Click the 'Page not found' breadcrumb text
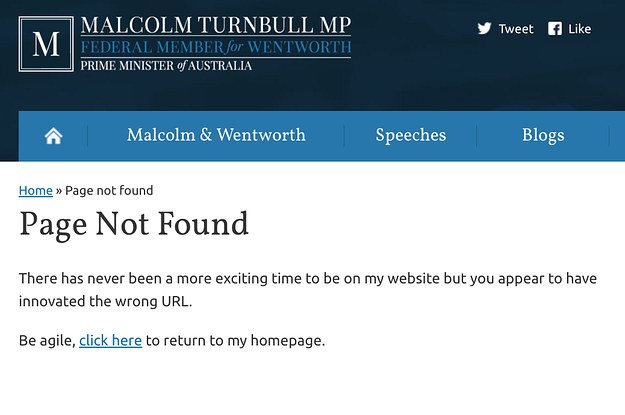Image resolution: width=625 pixels, height=415 pixels. click(109, 191)
